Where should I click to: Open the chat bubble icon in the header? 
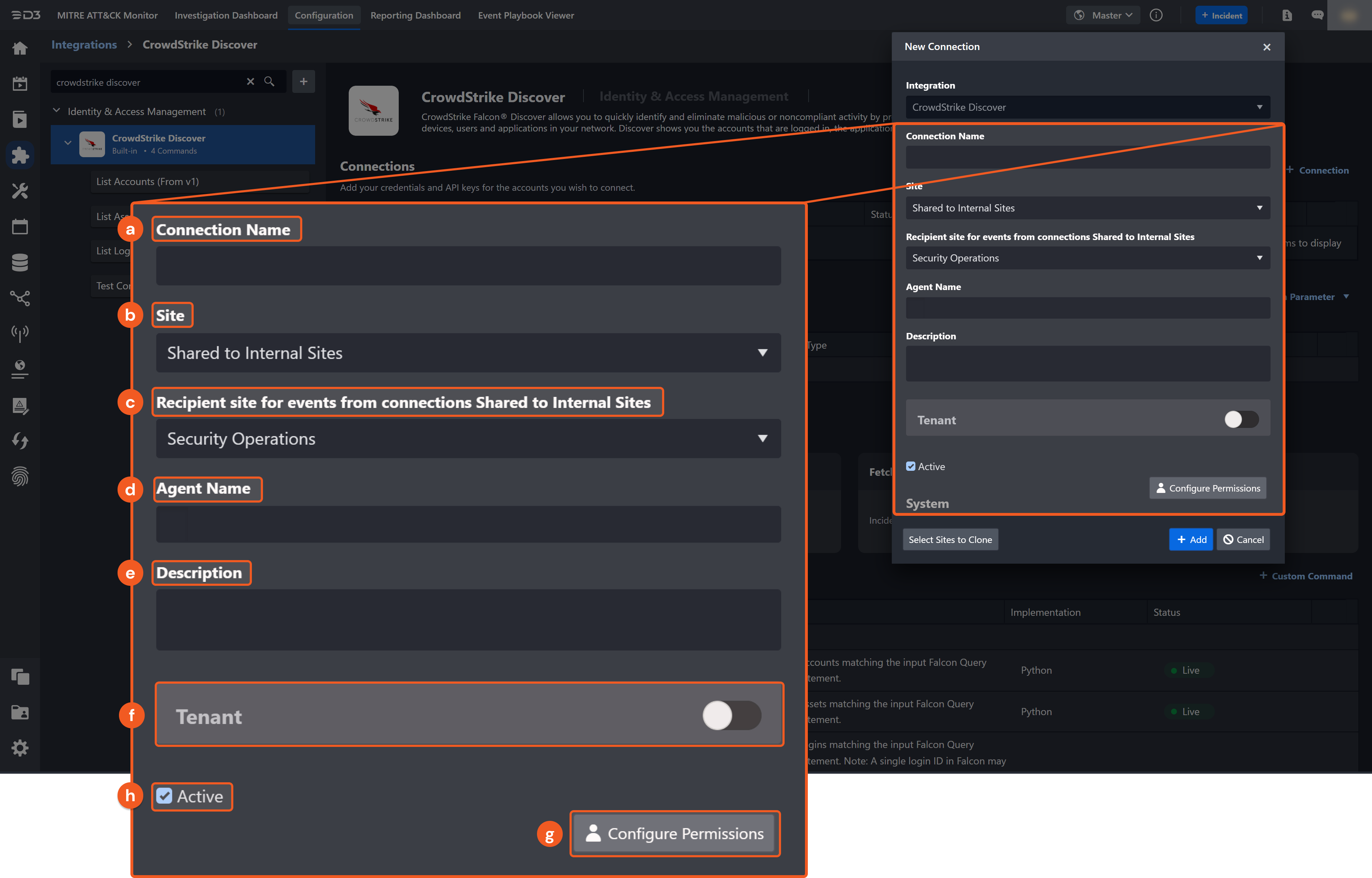click(1317, 15)
